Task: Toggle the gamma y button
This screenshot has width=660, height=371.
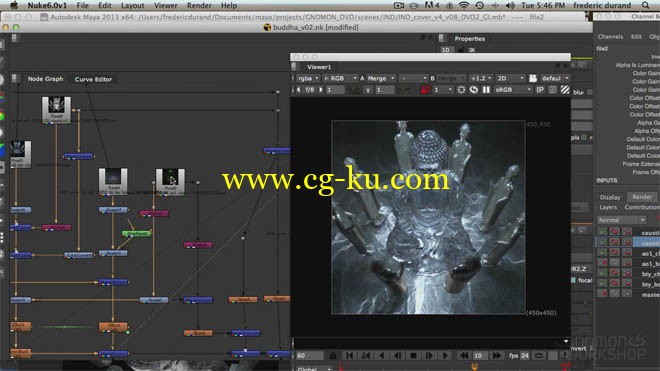Action: click(368, 90)
